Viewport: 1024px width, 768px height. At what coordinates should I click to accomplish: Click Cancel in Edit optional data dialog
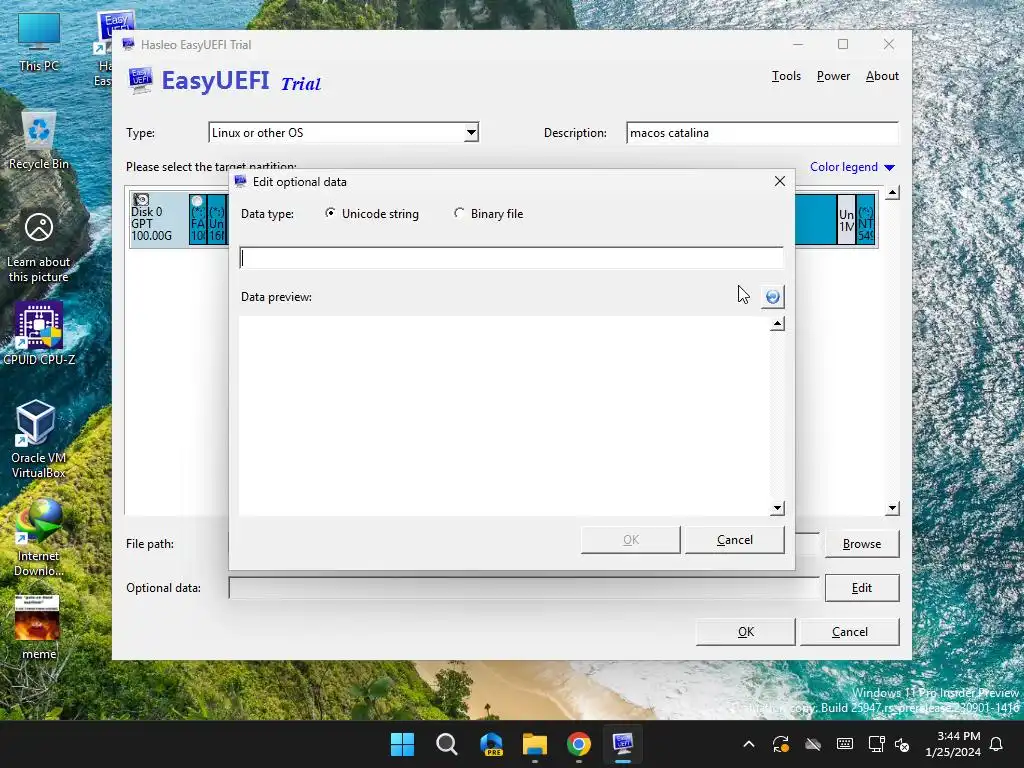pos(735,540)
